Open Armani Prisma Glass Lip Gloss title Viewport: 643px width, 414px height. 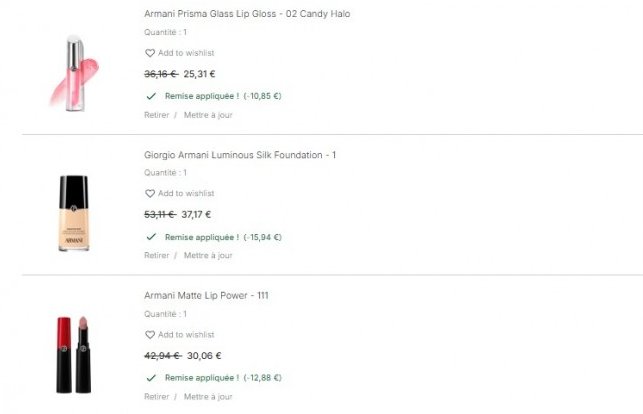click(x=247, y=14)
